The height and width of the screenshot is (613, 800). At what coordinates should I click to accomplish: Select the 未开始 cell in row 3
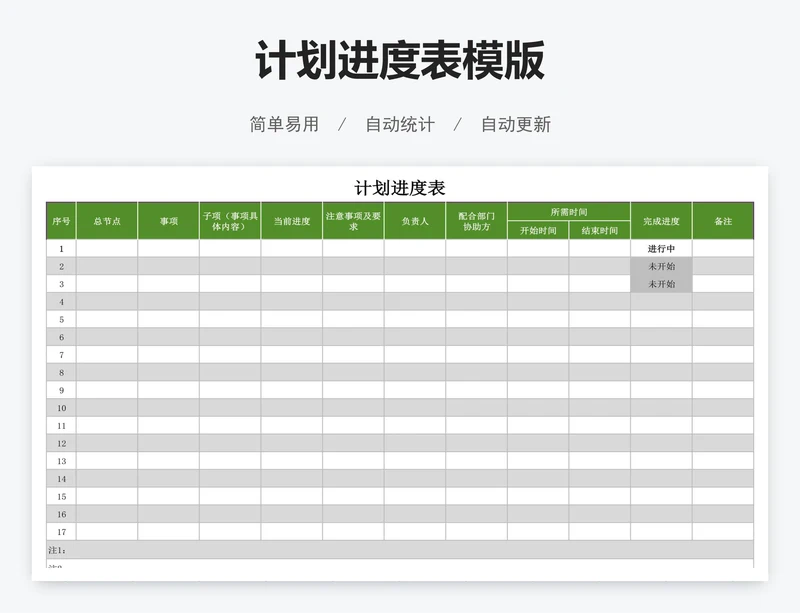[x=661, y=284]
